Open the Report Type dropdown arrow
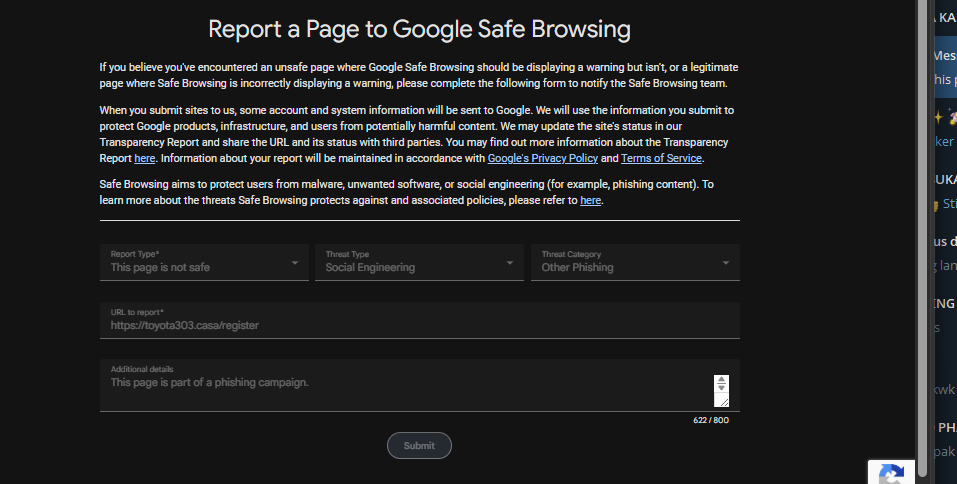The image size is (957, 484). click(295, 263)
